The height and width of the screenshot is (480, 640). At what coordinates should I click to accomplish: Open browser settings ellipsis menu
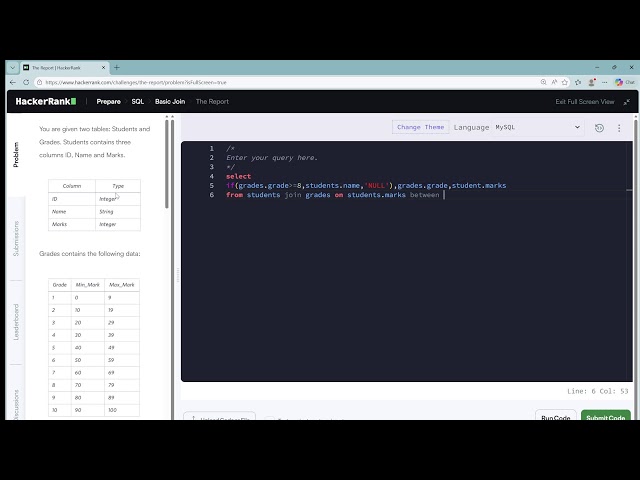pyautogui.click(x=604, y=82)
